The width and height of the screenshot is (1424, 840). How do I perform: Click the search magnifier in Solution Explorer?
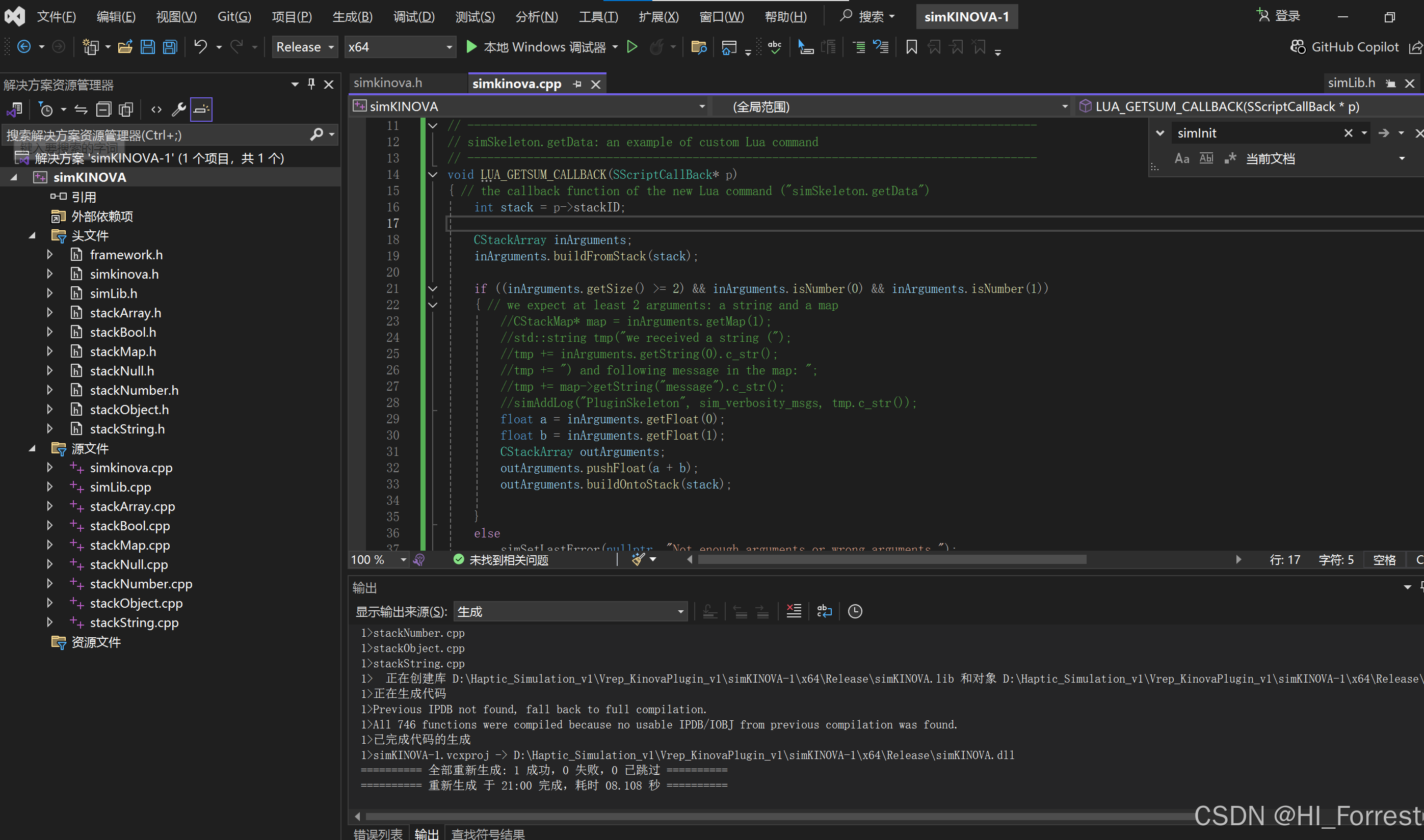[x=317, y=134]
